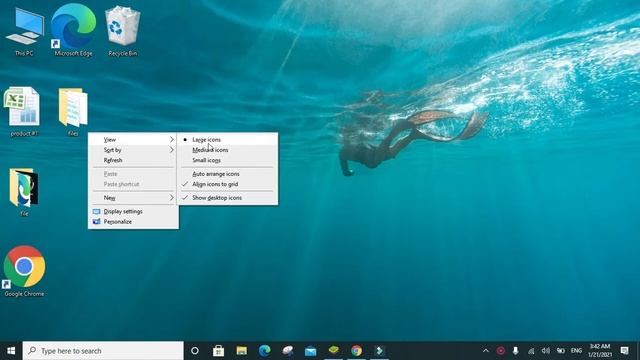Open File Explorer from the taskbar
Screen dimensions: 640x360
242,351
